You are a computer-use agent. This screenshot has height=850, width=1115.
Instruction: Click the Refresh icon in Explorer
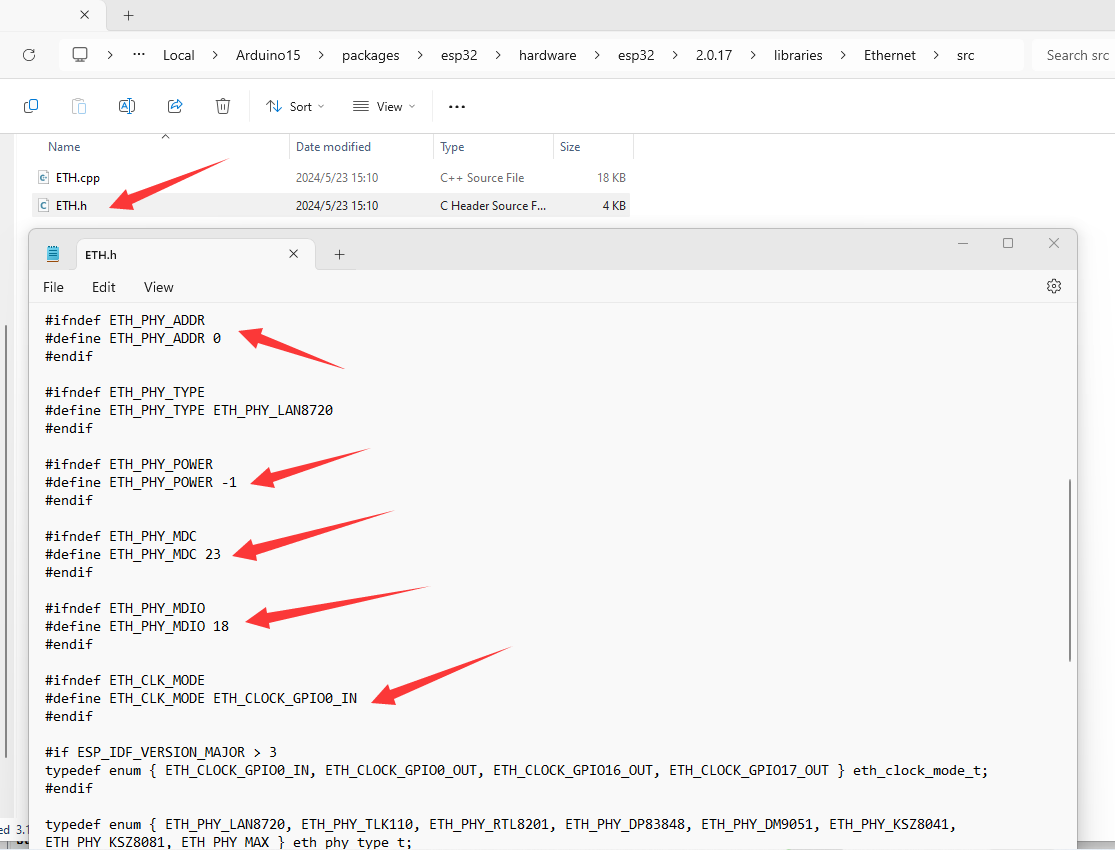[x=29, y=55]
